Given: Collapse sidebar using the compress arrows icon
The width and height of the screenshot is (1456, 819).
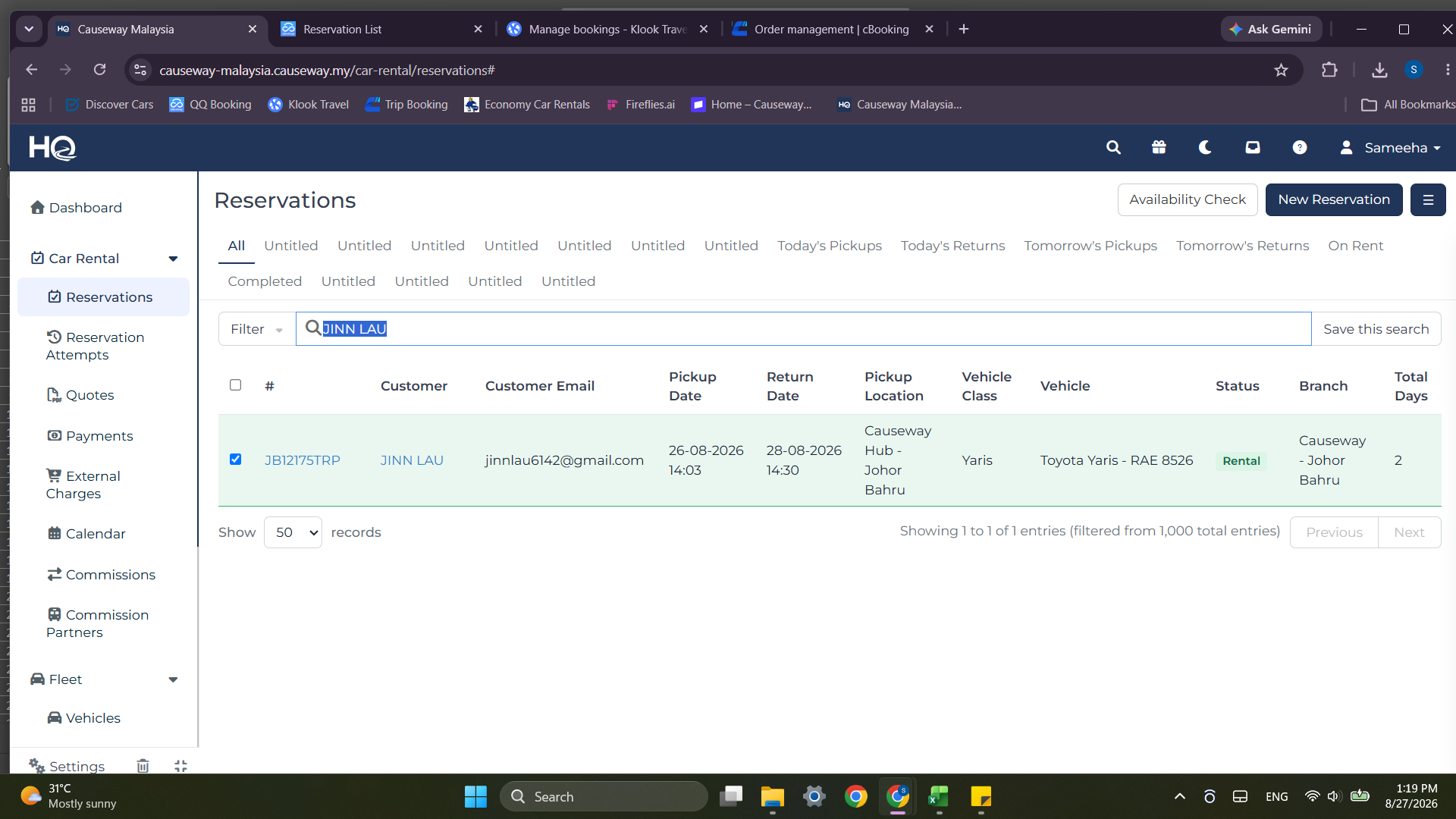Looking at the screenshot, I should coord(180,766).
